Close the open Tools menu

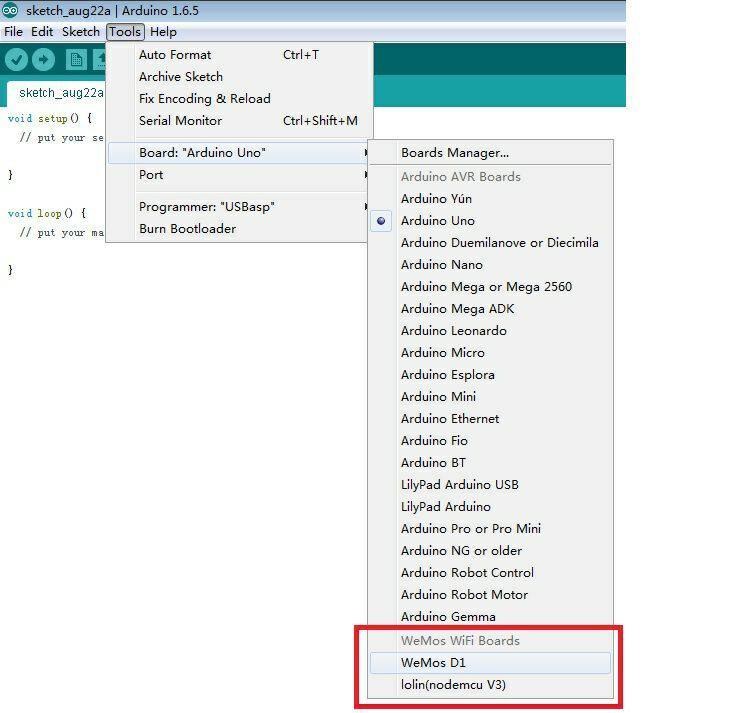(125, 32)
